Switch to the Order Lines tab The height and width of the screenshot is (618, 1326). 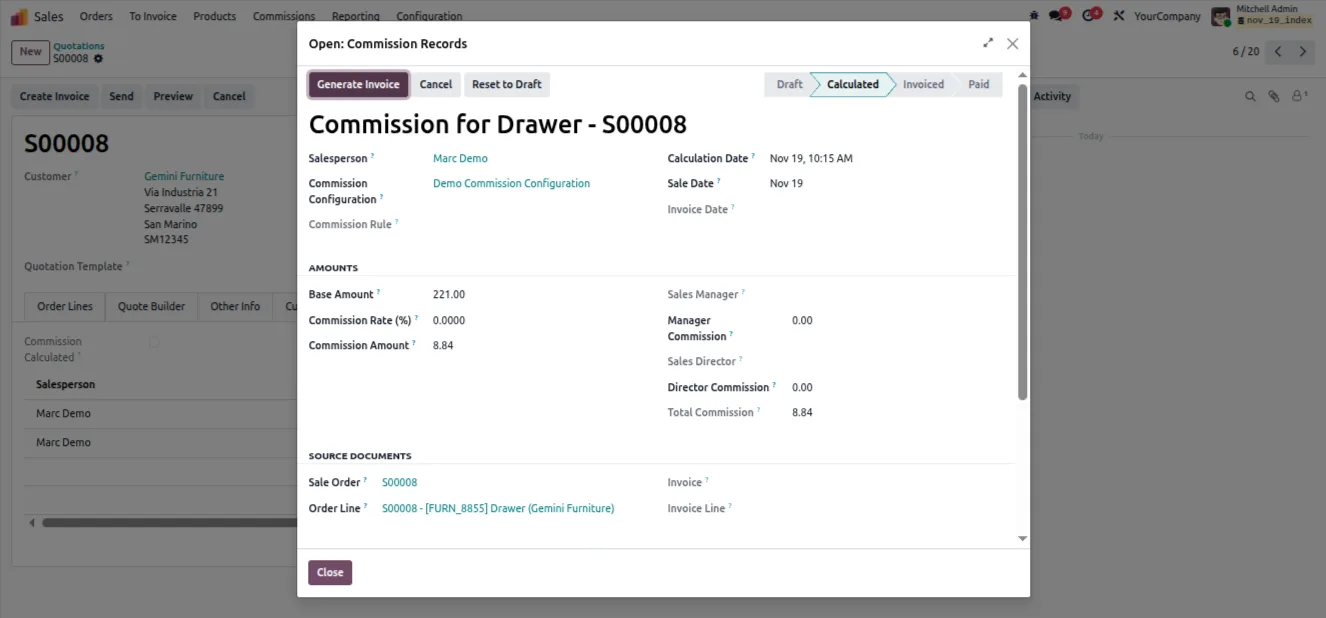click(x=65, y=307)
